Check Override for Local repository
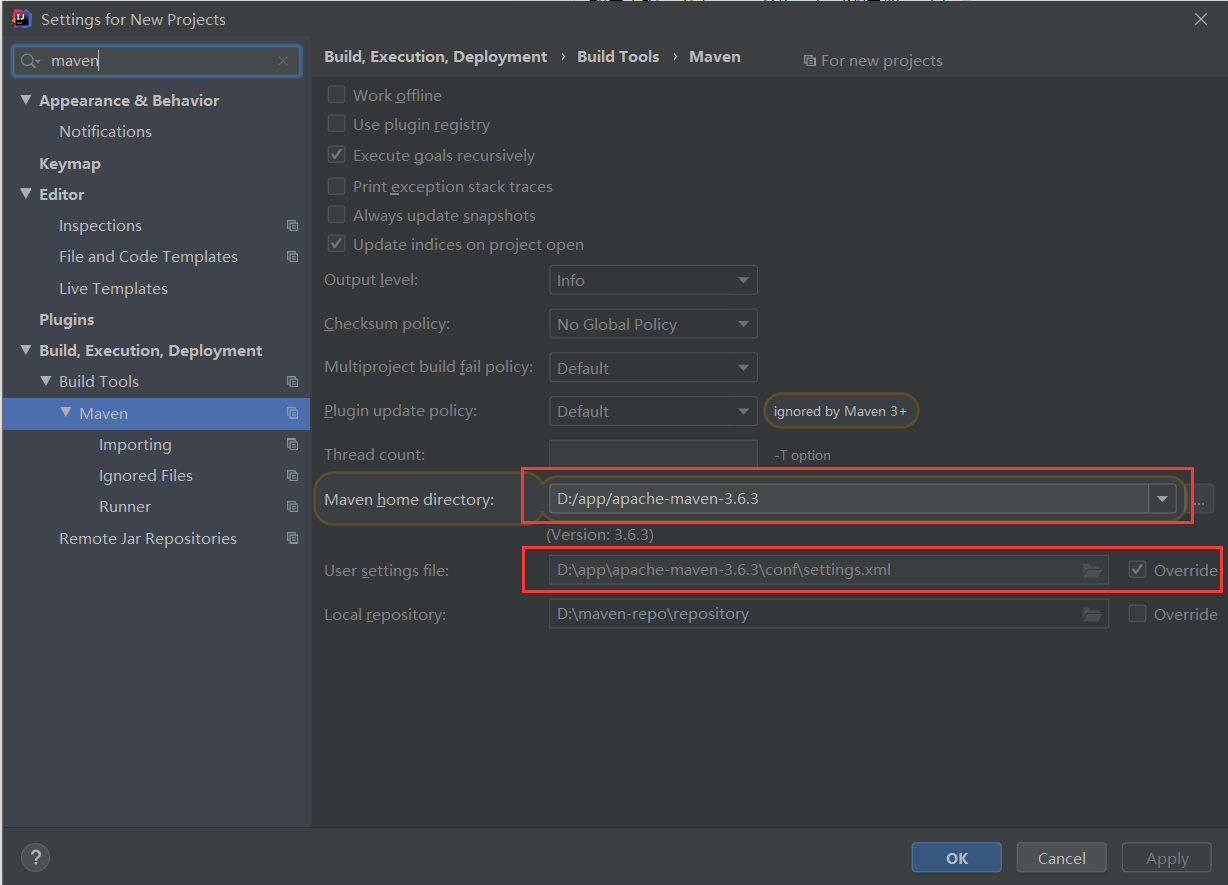 tap(1137, 614)
